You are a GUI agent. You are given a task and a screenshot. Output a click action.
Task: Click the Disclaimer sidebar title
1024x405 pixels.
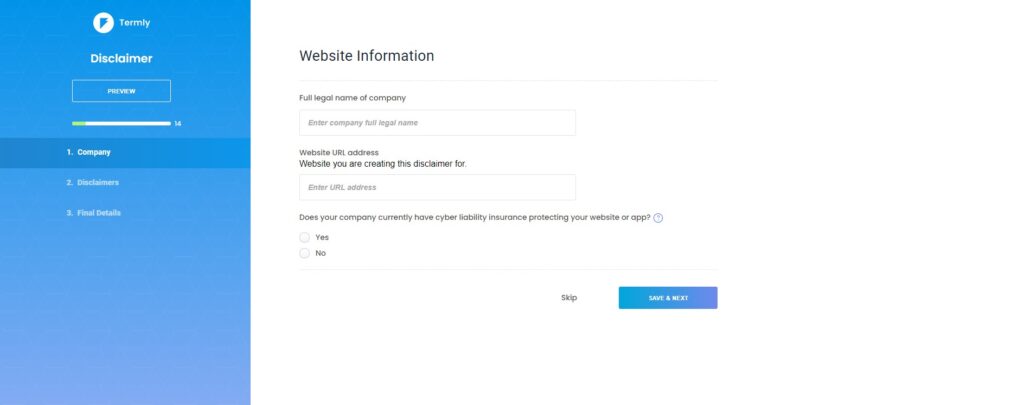(x=121, y=58)
